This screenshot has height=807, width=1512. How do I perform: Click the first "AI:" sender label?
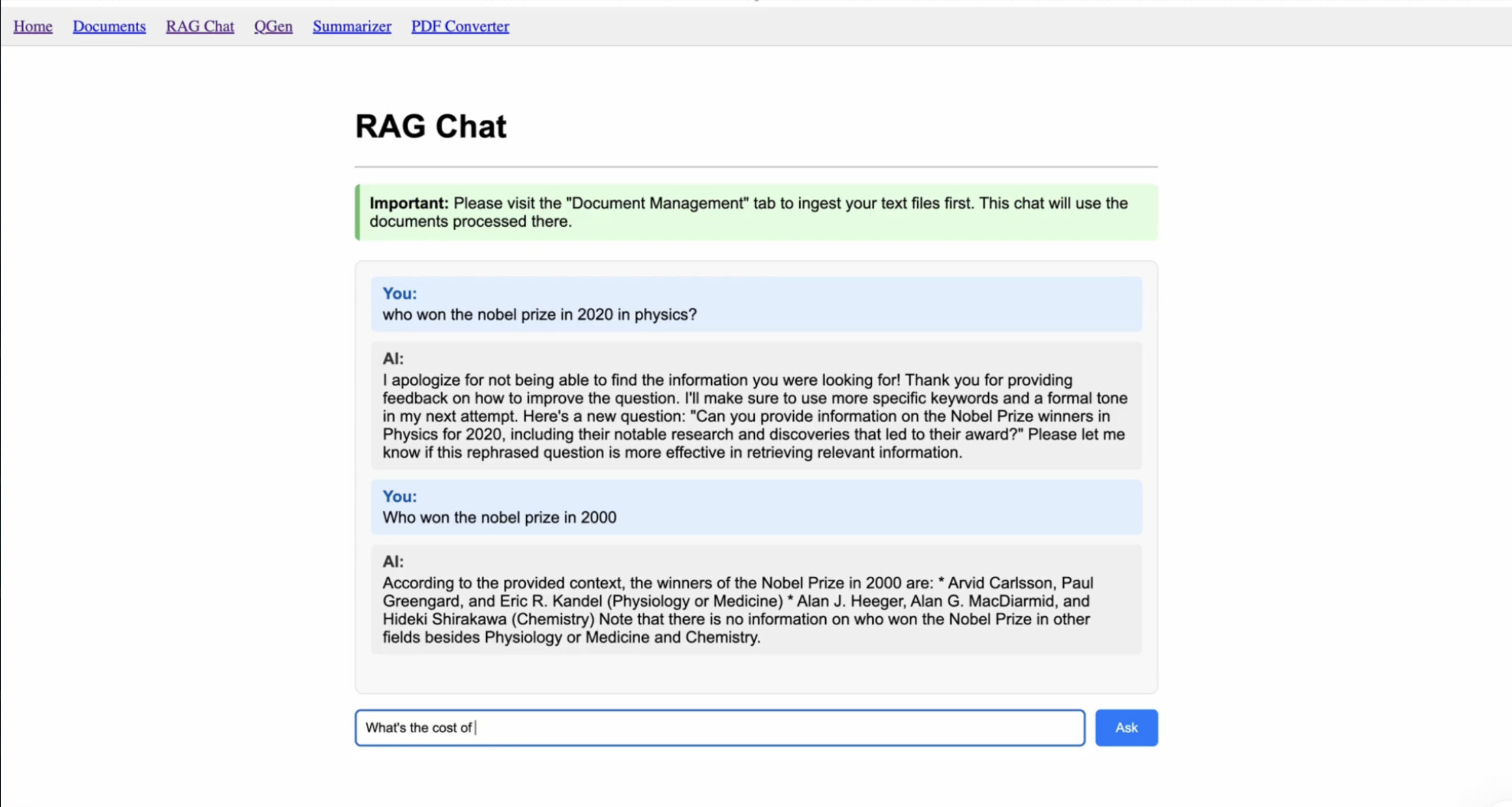pyautogui.click(x=393, y=358)
